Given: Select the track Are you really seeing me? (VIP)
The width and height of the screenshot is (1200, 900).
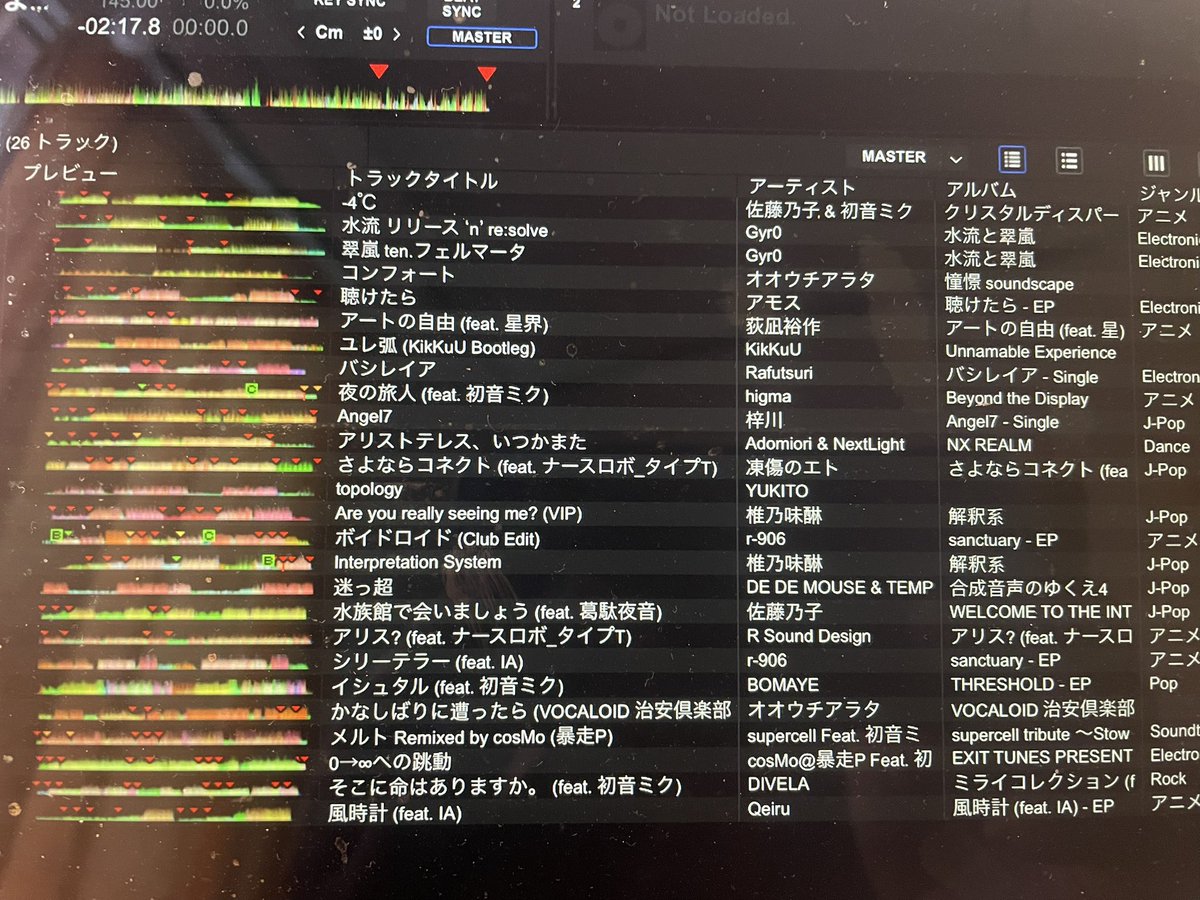Looking at the screenshot, I should pos(458,514).
